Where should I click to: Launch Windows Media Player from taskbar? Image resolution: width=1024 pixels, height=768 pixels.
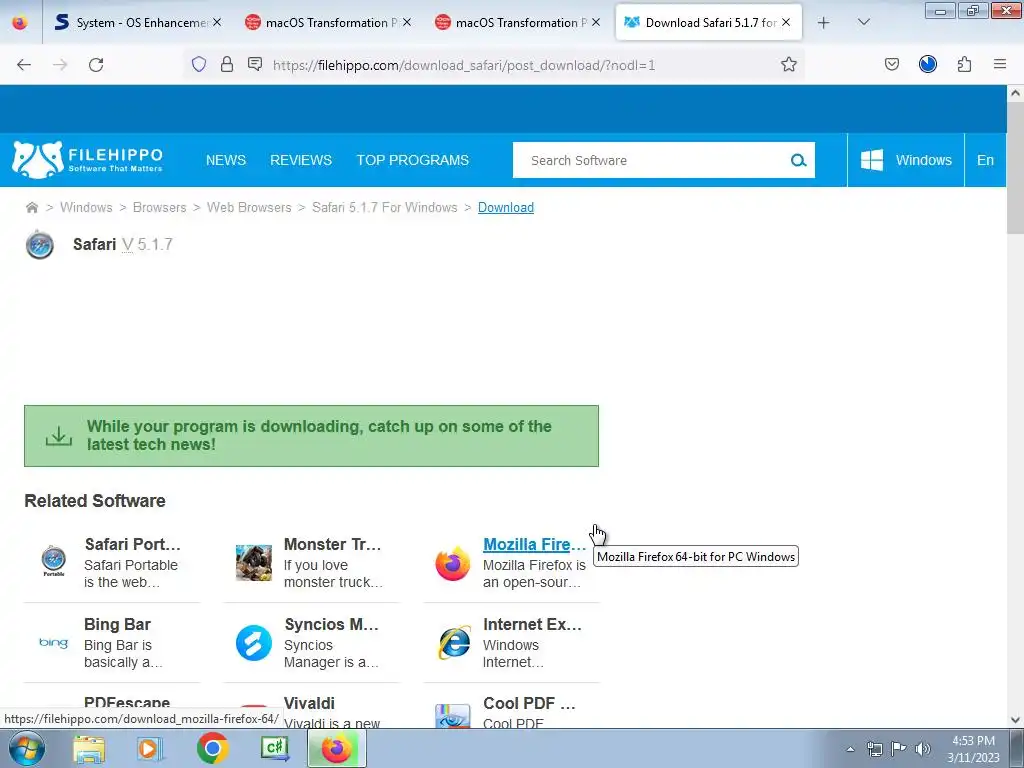149,749
